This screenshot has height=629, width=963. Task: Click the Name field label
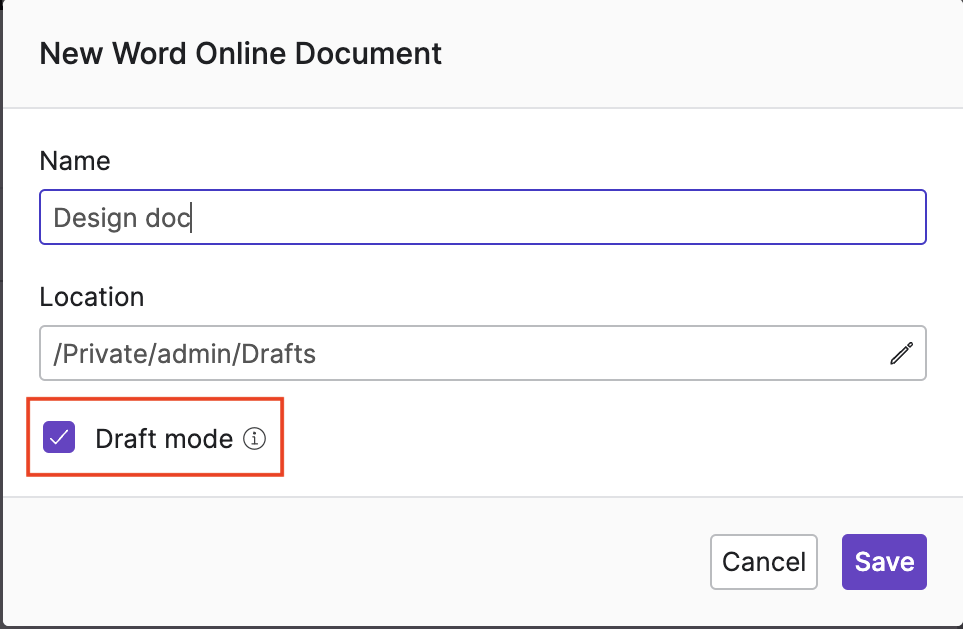coord(75,161)
